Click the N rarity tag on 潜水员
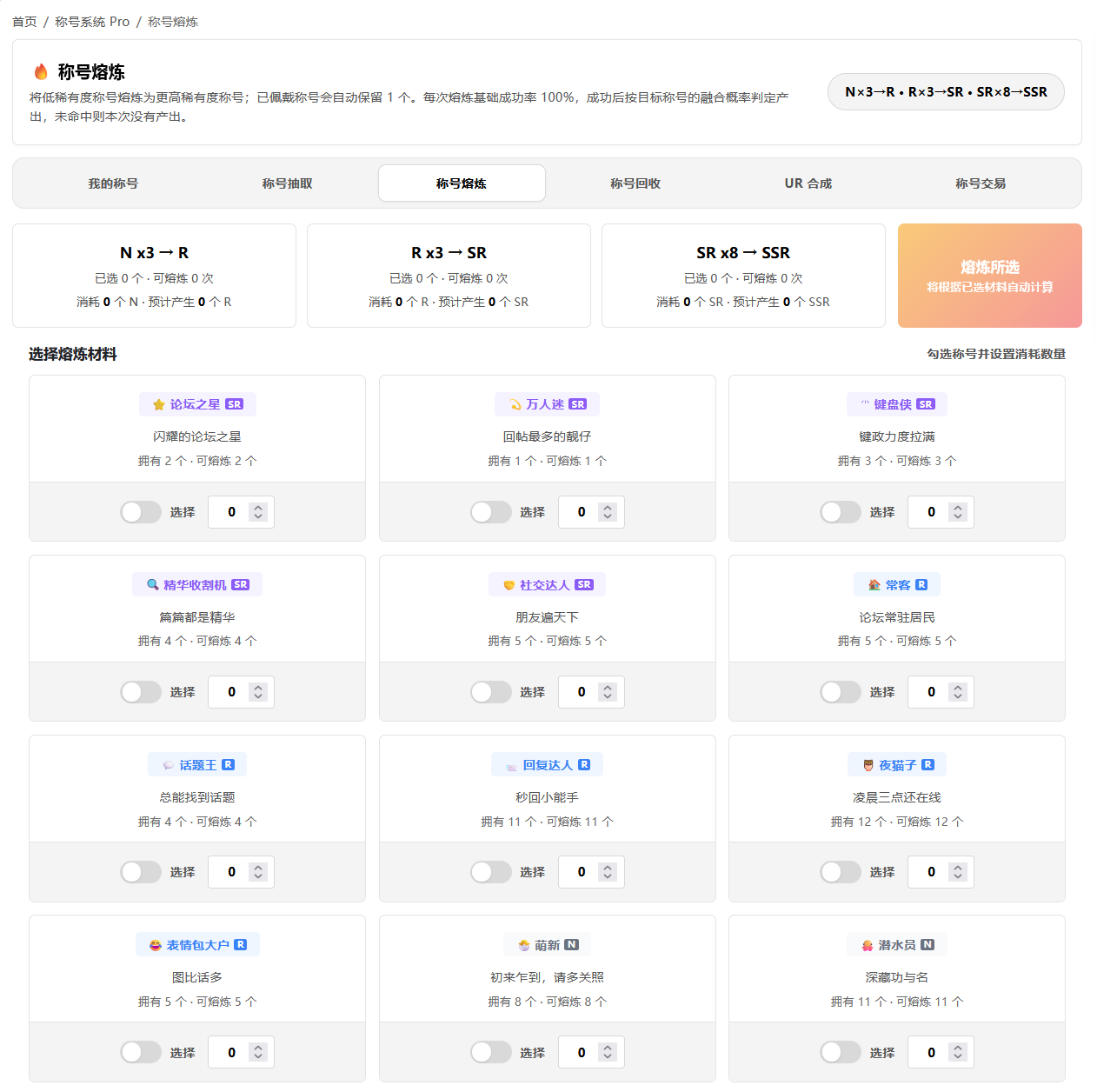Viewport: 1097px width, 1092px height. [x=927, y=945]
